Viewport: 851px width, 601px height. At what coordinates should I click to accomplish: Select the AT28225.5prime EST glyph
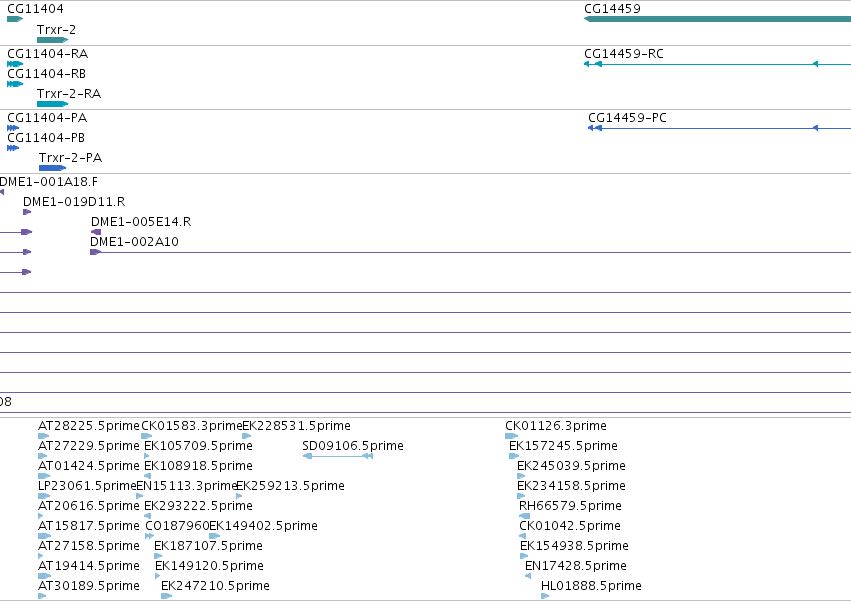click(43, 436)
